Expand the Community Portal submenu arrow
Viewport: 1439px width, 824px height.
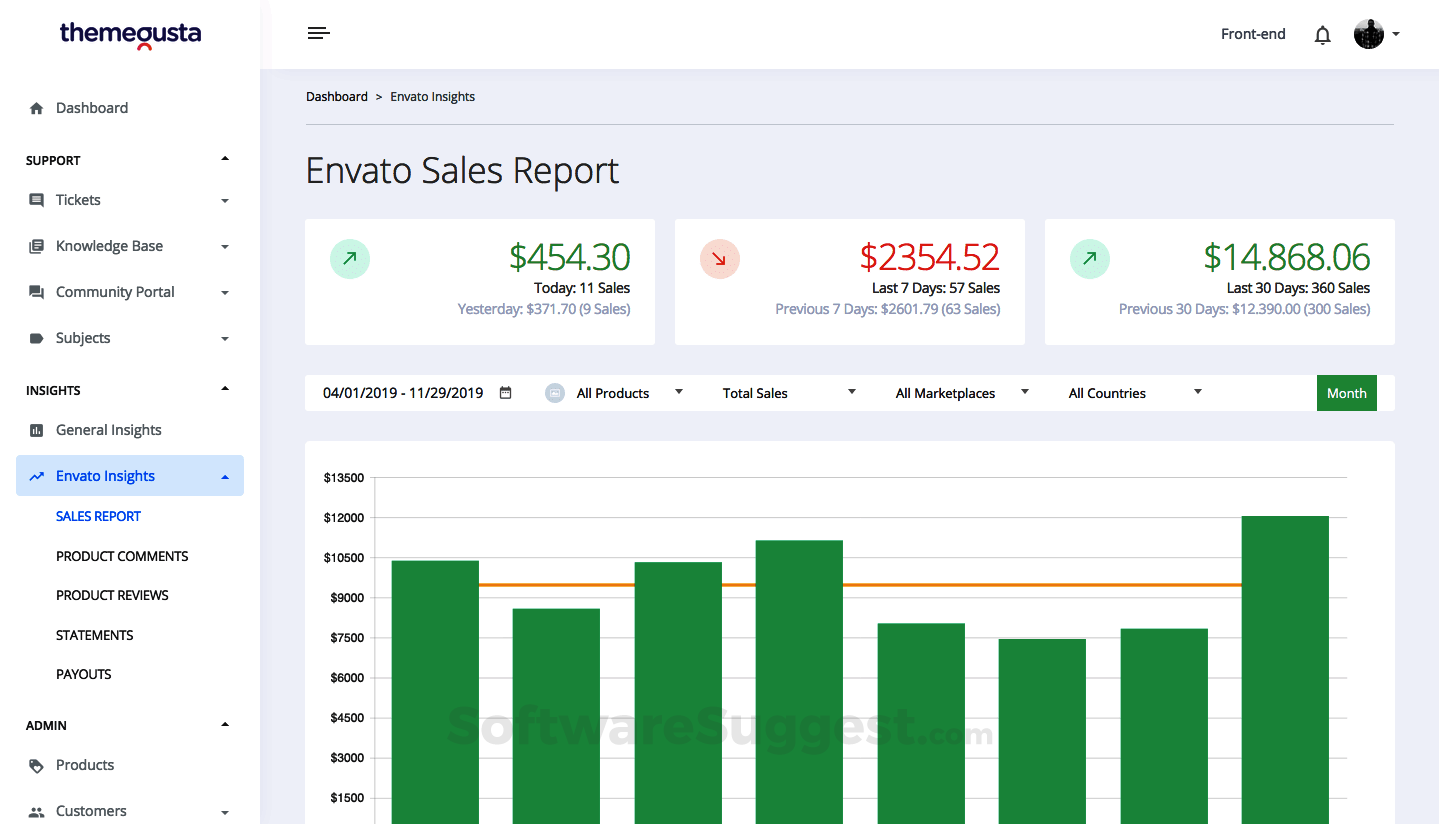[x=225, y=293]
